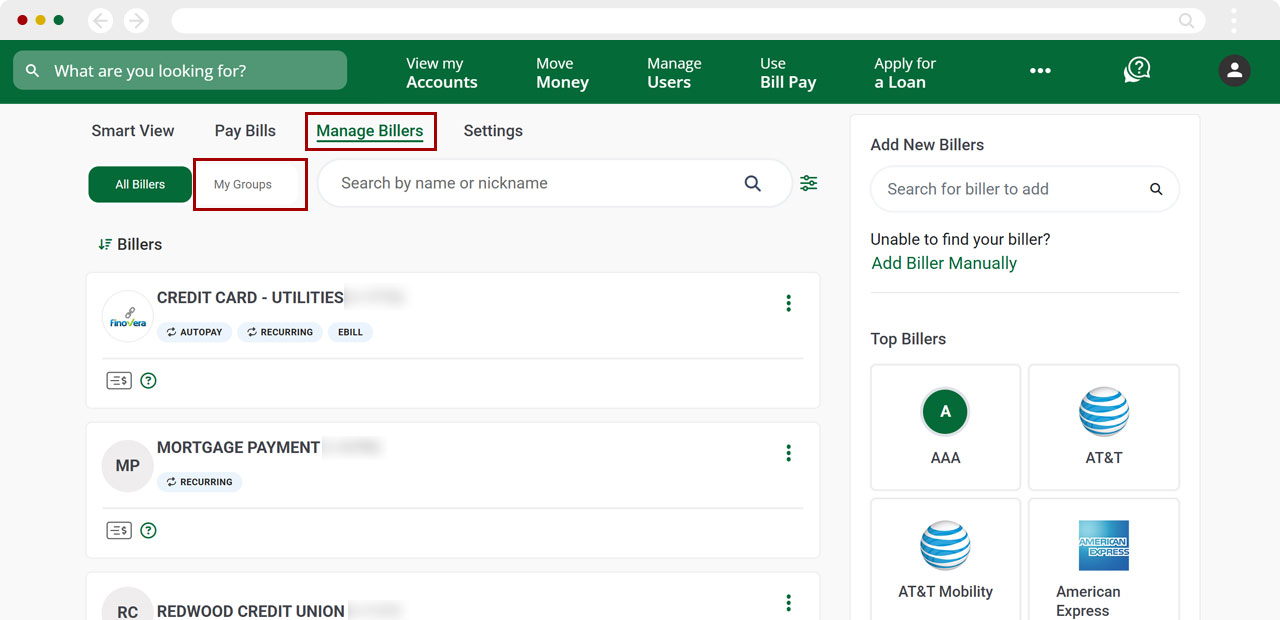1280x620 pixels.
Task: Open the chat help icon in the navigation bar
Action: point(1136,70)
